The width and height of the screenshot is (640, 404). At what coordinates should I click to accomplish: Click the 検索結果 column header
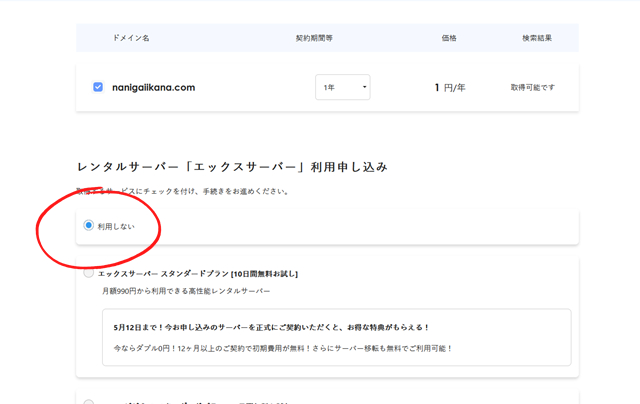pos(537,38)
